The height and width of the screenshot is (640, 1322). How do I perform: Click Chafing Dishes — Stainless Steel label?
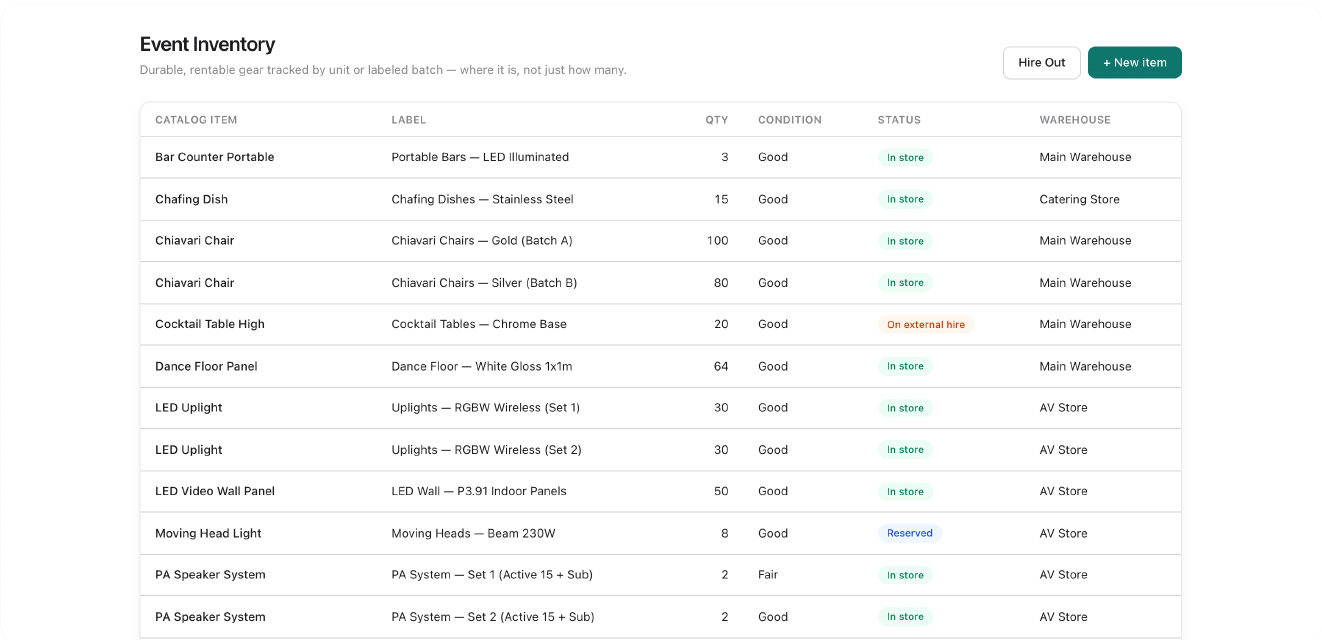pos(483,199)
